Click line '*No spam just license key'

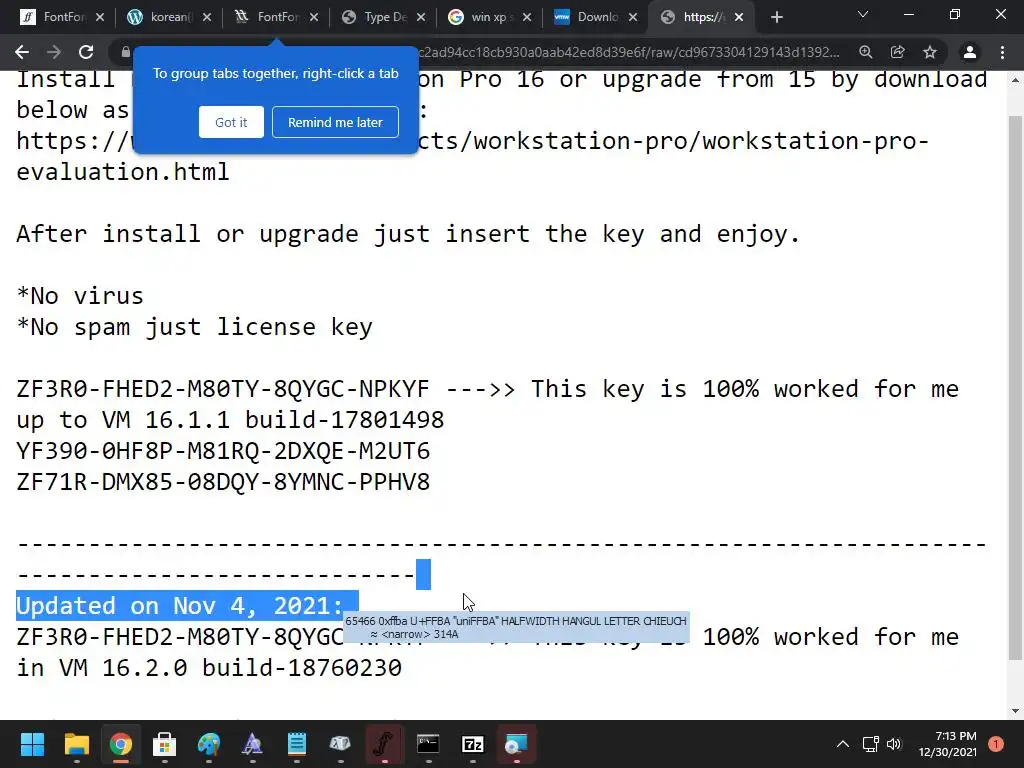pyautogui.click(x=195, y=327)
